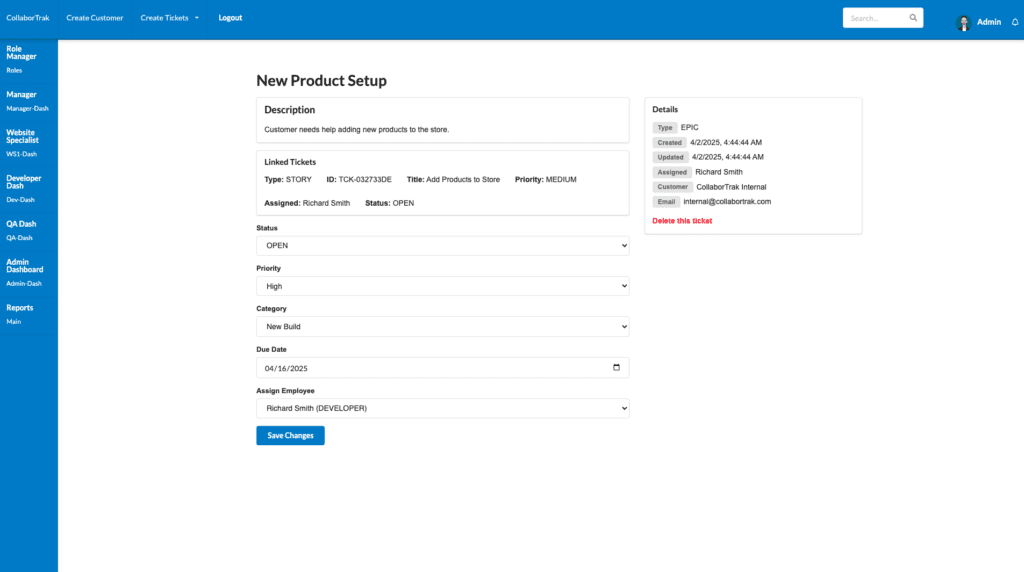Open the Assign Employee dropdown
The image size is (1024, 572).
click(442, 408)
